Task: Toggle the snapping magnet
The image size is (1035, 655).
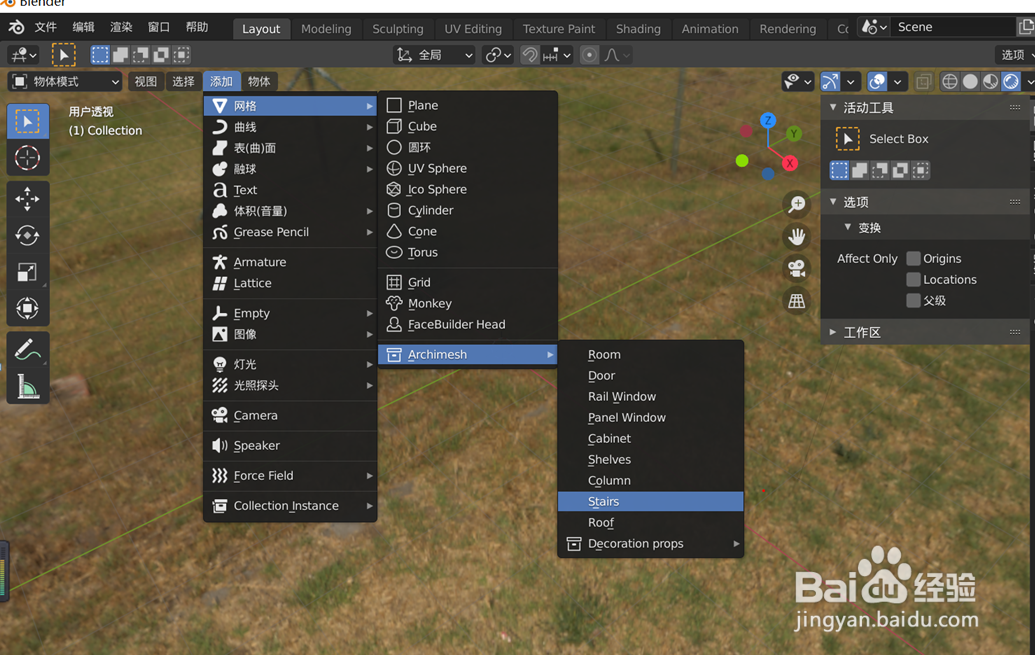Action: pos(528,55)
